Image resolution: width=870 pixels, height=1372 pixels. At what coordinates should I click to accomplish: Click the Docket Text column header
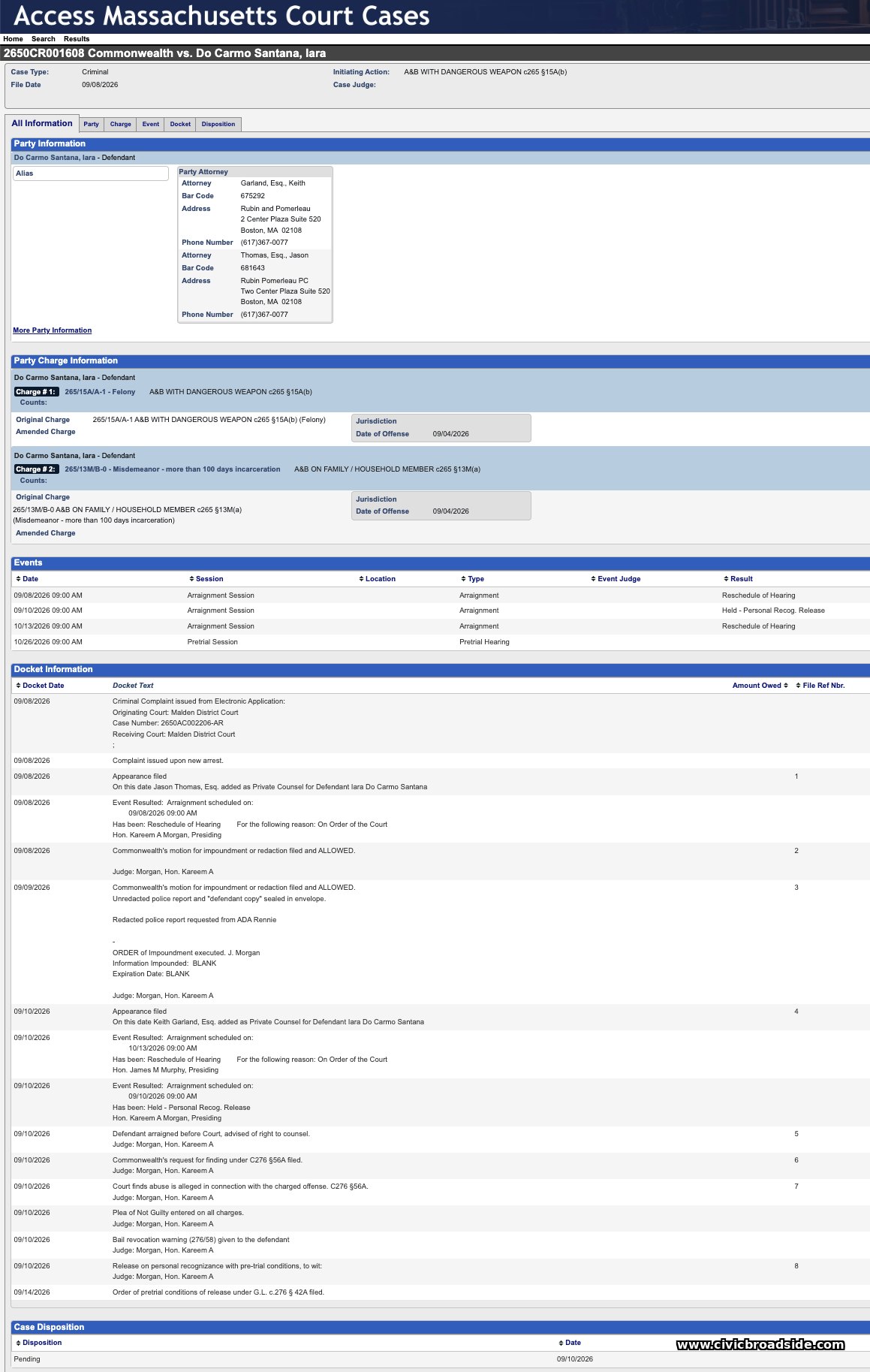(x=133, y=686)
